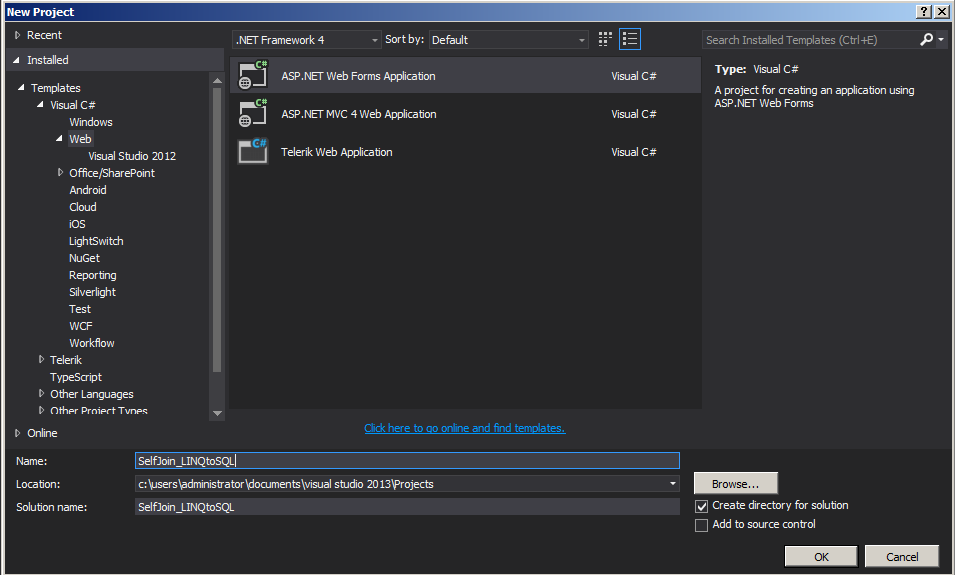The height and width of the screenshot is (575, 955).
Task: Click the dialog help question mark button
Action: 922,11
